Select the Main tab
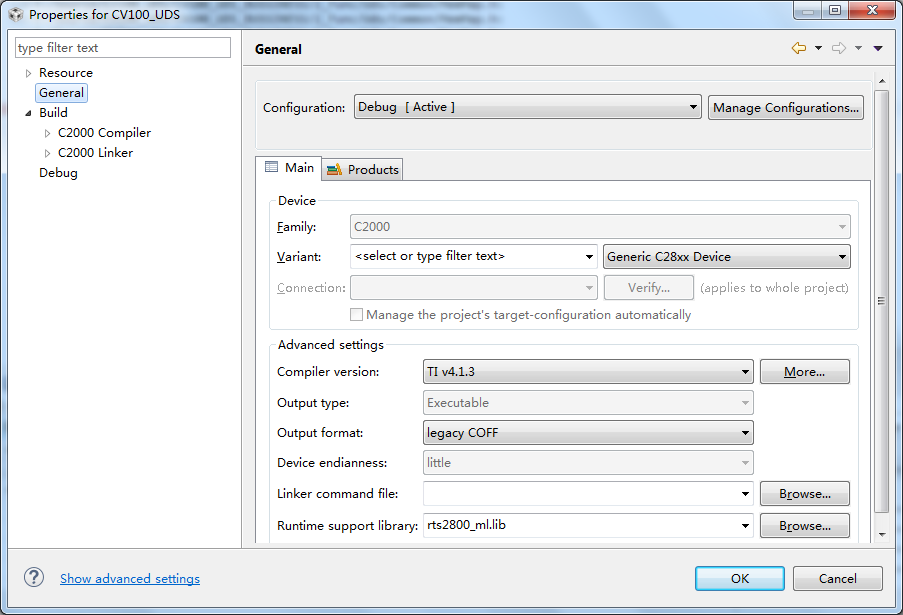 point(289,168)
